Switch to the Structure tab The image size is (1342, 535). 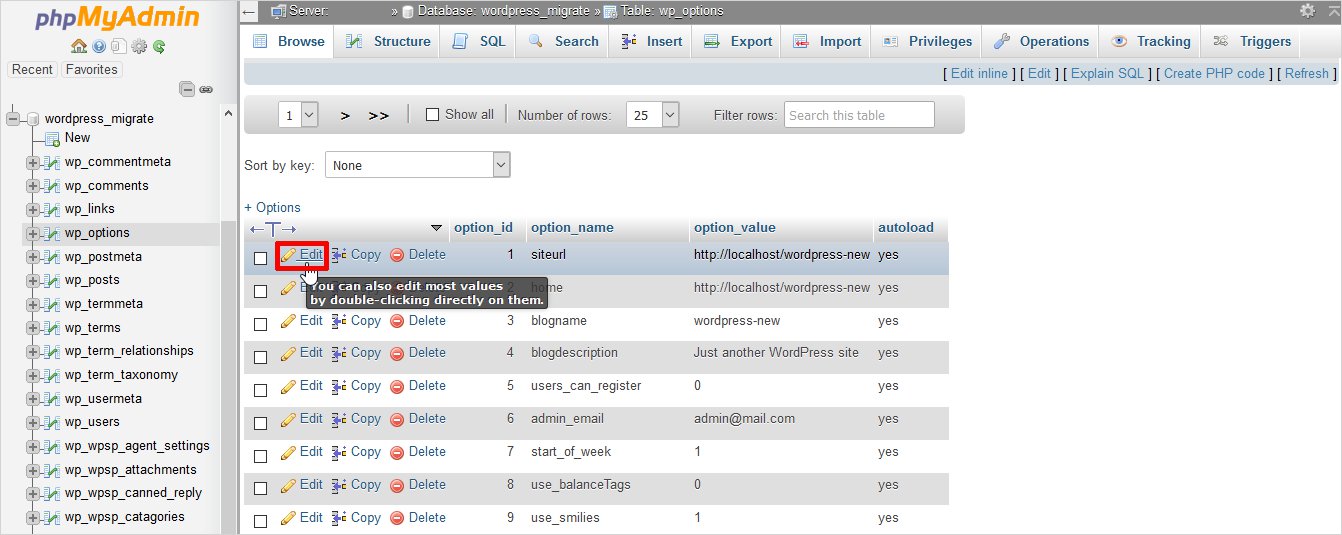tap(390, 41)
